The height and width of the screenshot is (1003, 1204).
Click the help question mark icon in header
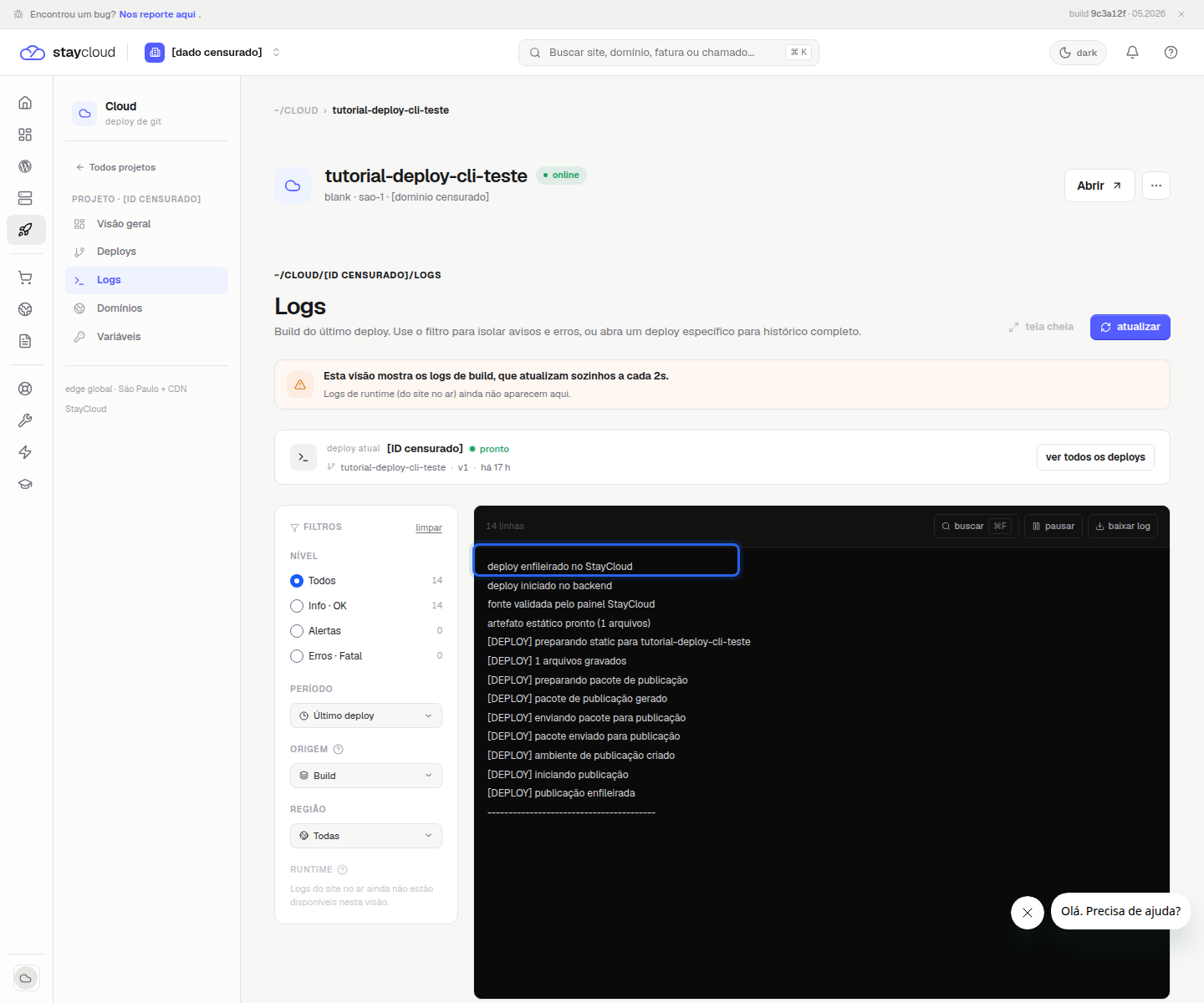coord(1171,52)
